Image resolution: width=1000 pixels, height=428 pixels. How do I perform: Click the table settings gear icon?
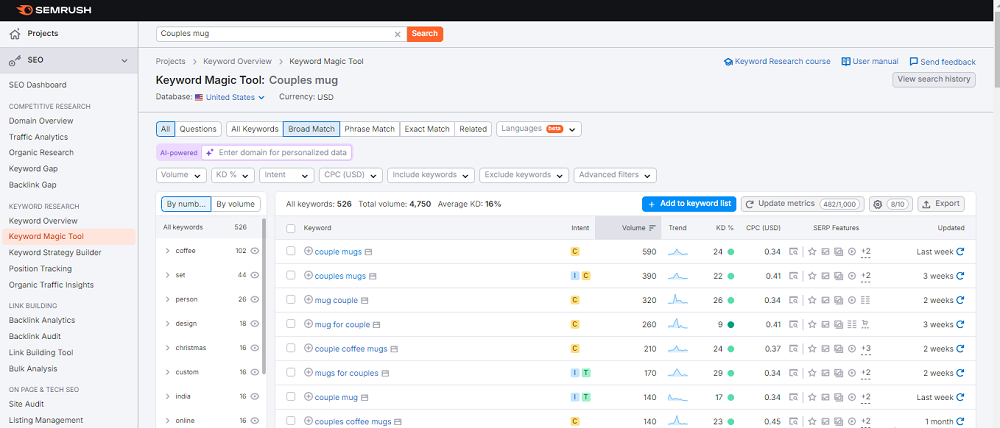(x=877, y=204)
